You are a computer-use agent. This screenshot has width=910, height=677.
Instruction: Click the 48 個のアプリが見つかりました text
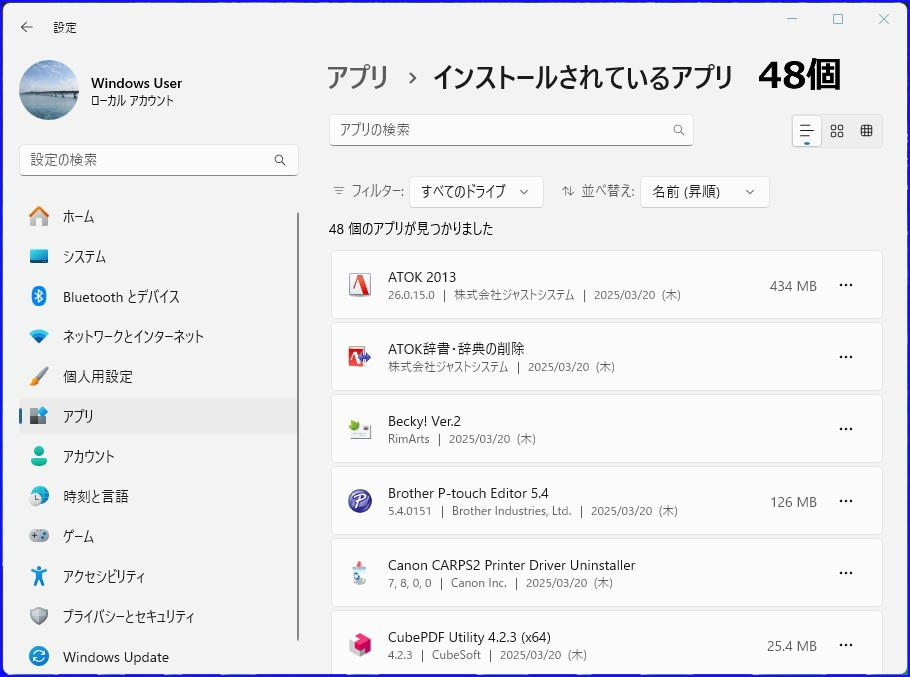(x=411, y=229)
